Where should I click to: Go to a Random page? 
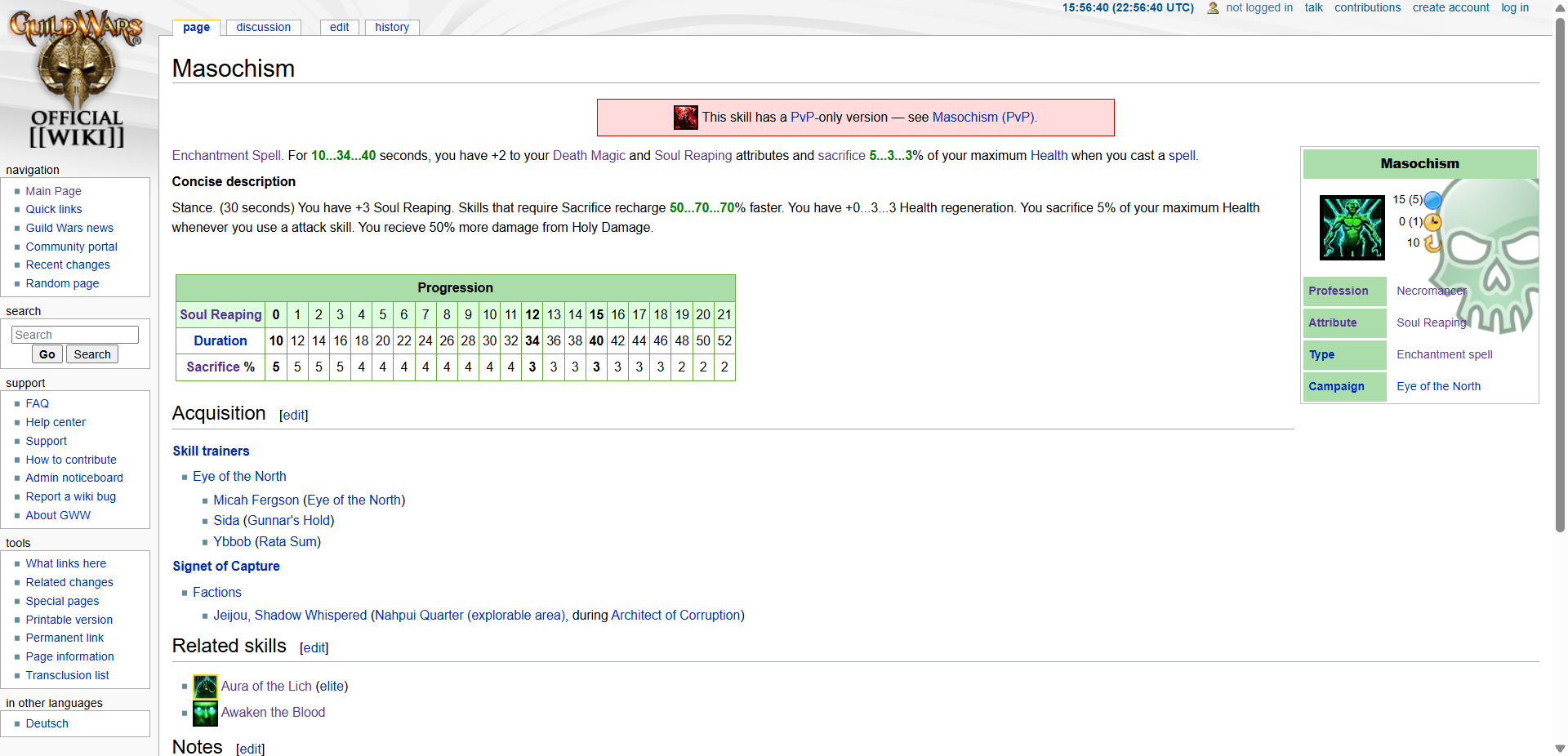pos(62,283)
